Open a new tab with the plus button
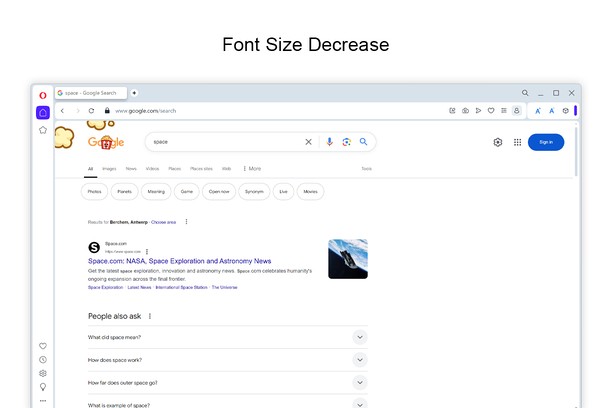 [134, 93]
